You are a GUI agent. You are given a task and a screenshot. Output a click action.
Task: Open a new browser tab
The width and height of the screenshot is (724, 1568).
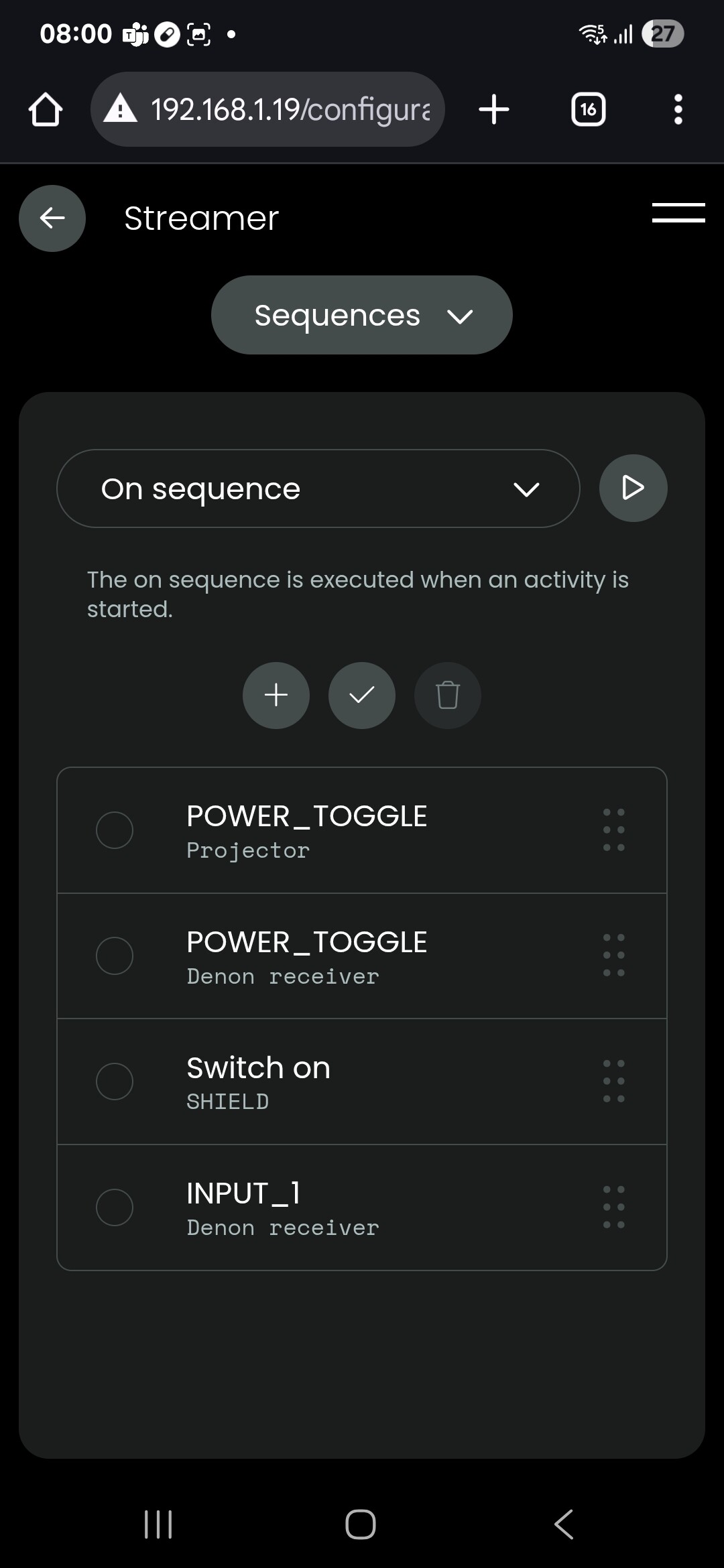click(x=494, y=110)
